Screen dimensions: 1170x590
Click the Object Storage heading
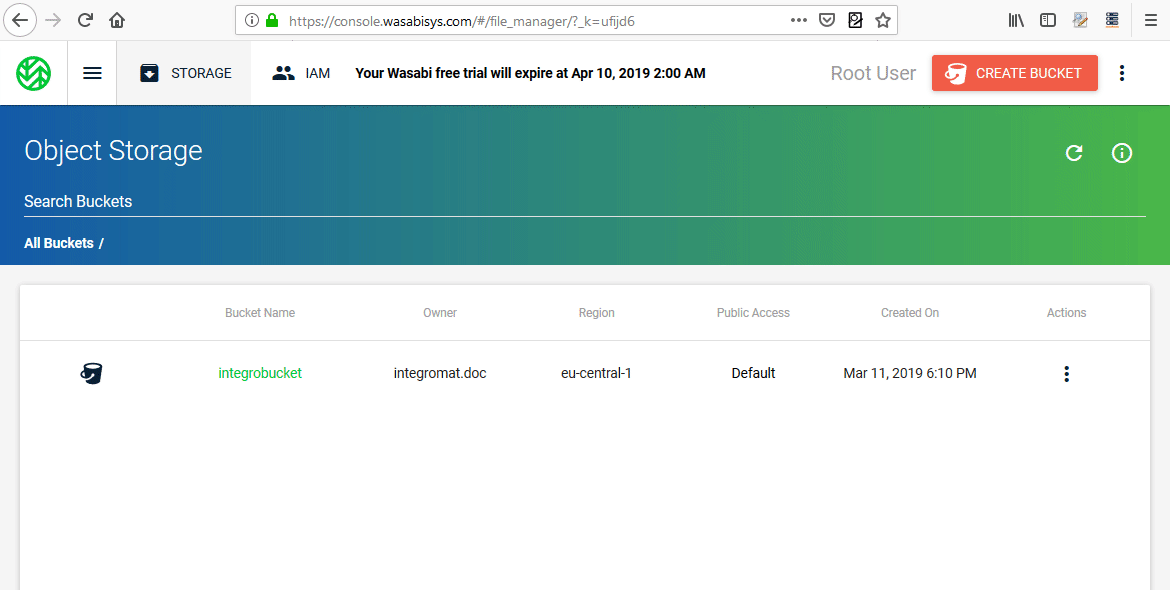(113, 151)
